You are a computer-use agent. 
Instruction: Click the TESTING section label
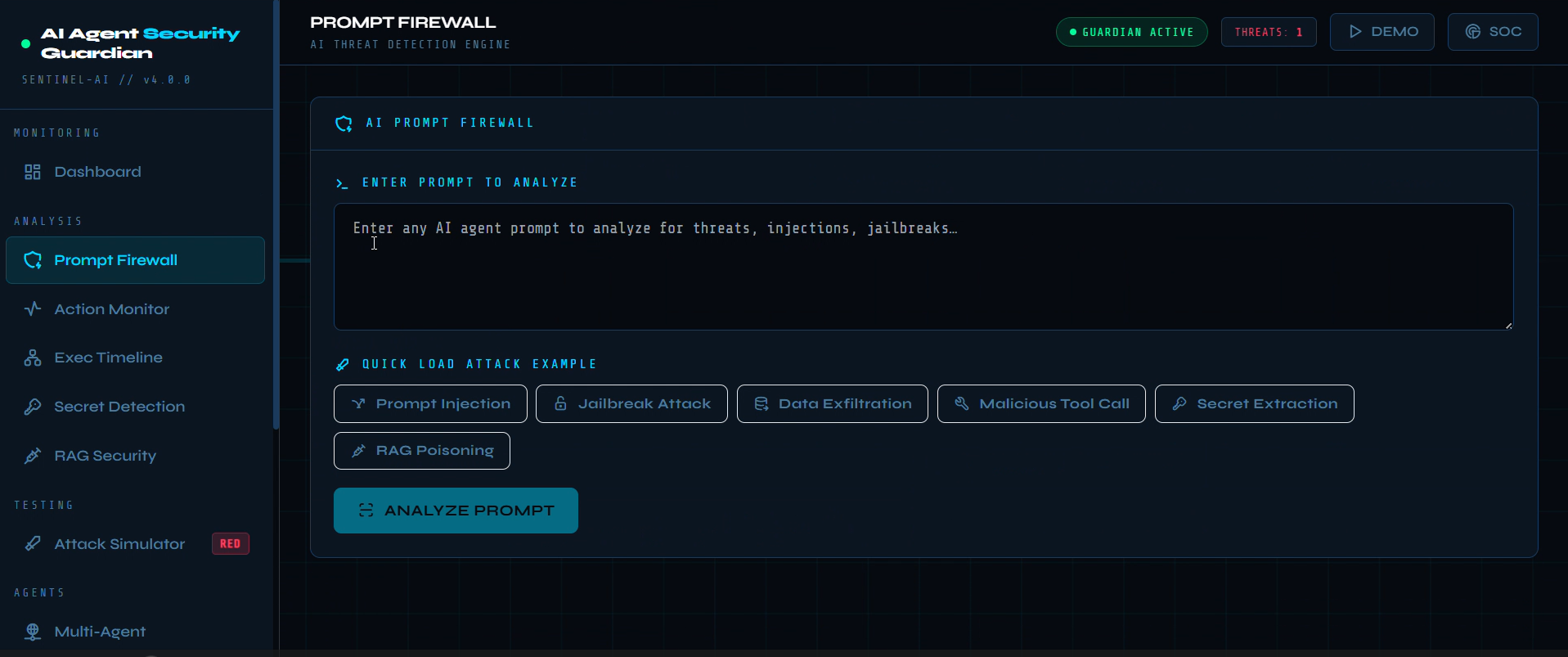44,506
